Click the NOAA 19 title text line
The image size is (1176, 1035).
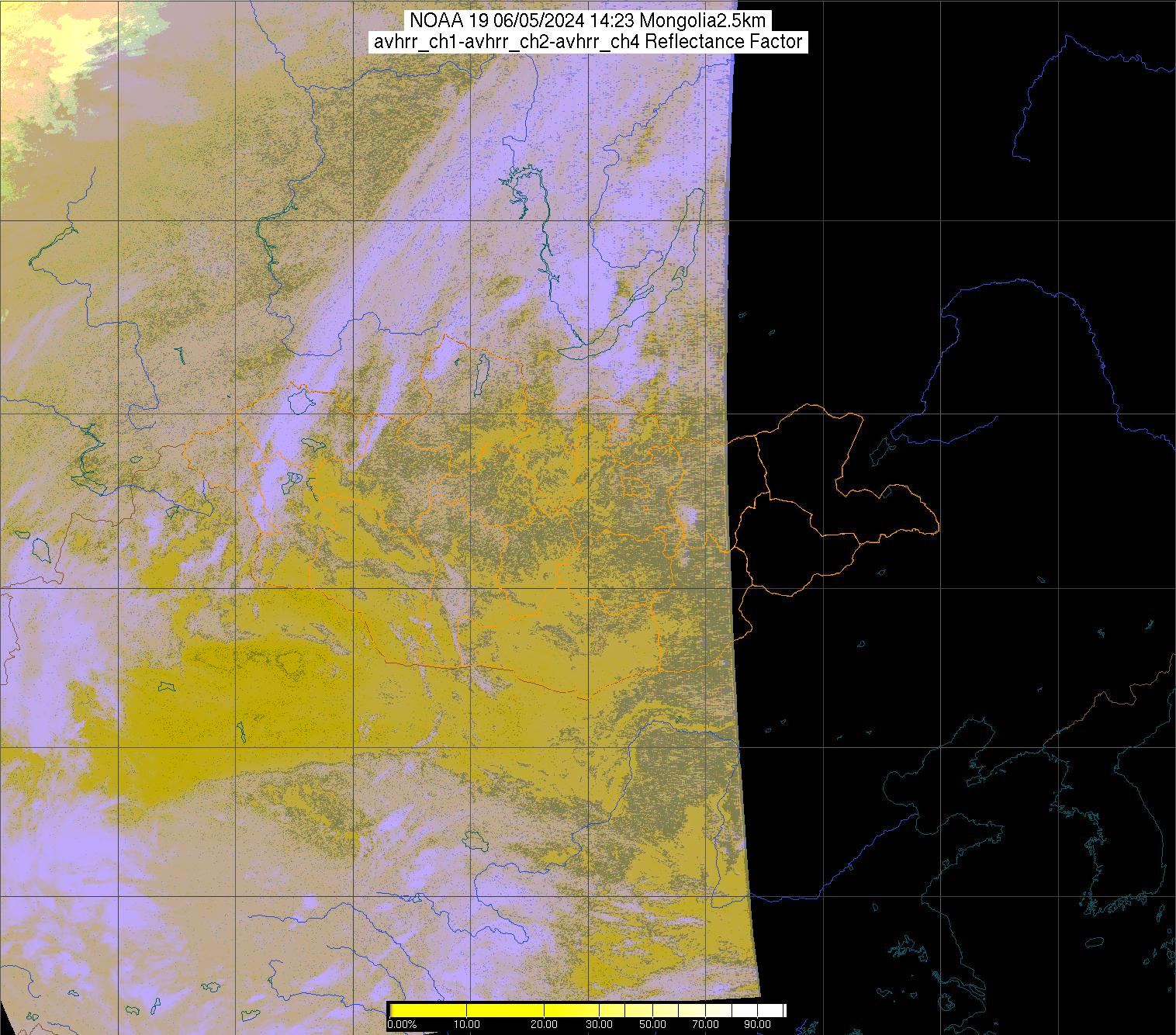(586, 20)
